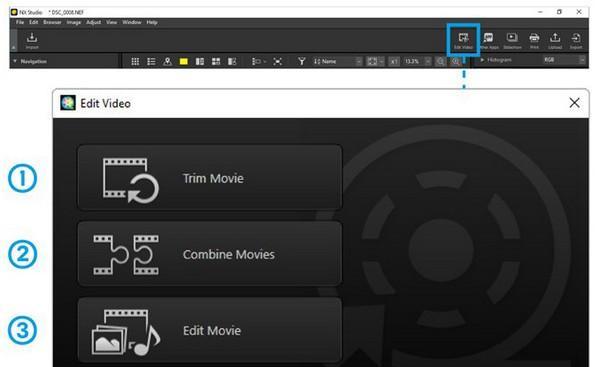Open the Image menu
The height and width of the screenshot is (367, 600).
[73, 22]
